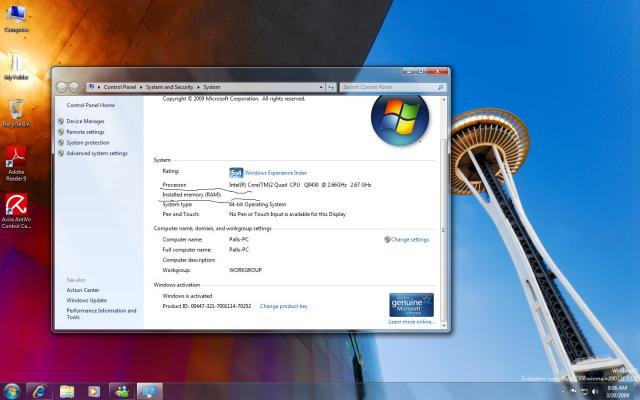Click the WORKGROUP value text
The height and width of the screenshot is (400, 640).
[245, 270]
